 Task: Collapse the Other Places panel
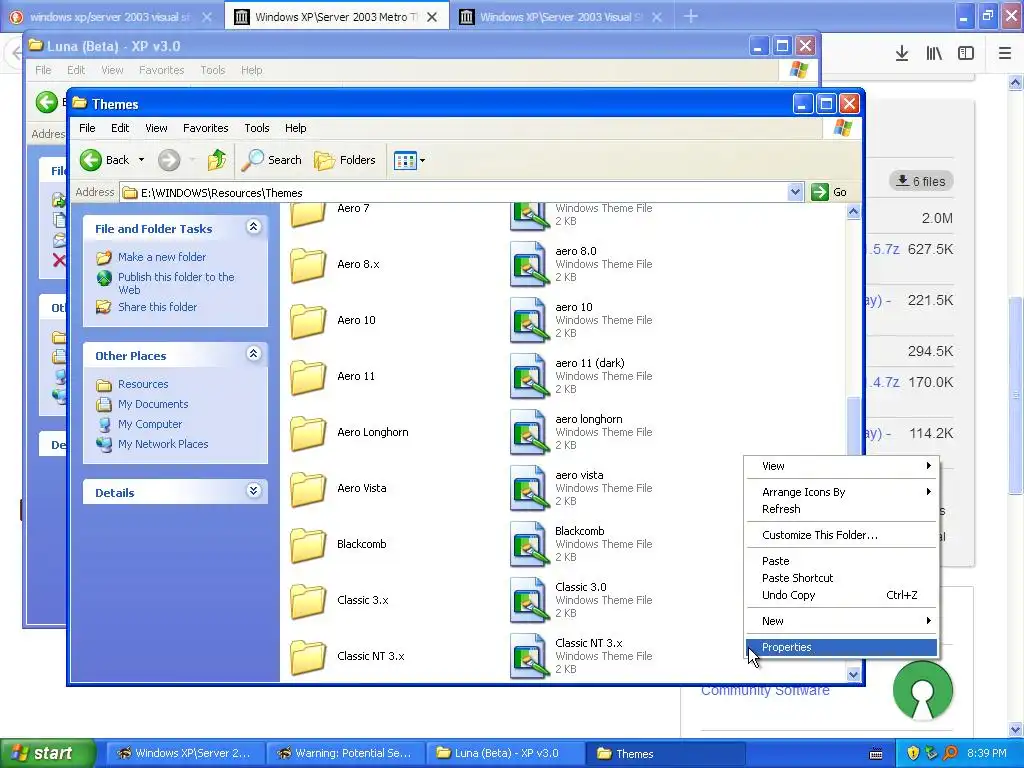[x=253, y=354]
